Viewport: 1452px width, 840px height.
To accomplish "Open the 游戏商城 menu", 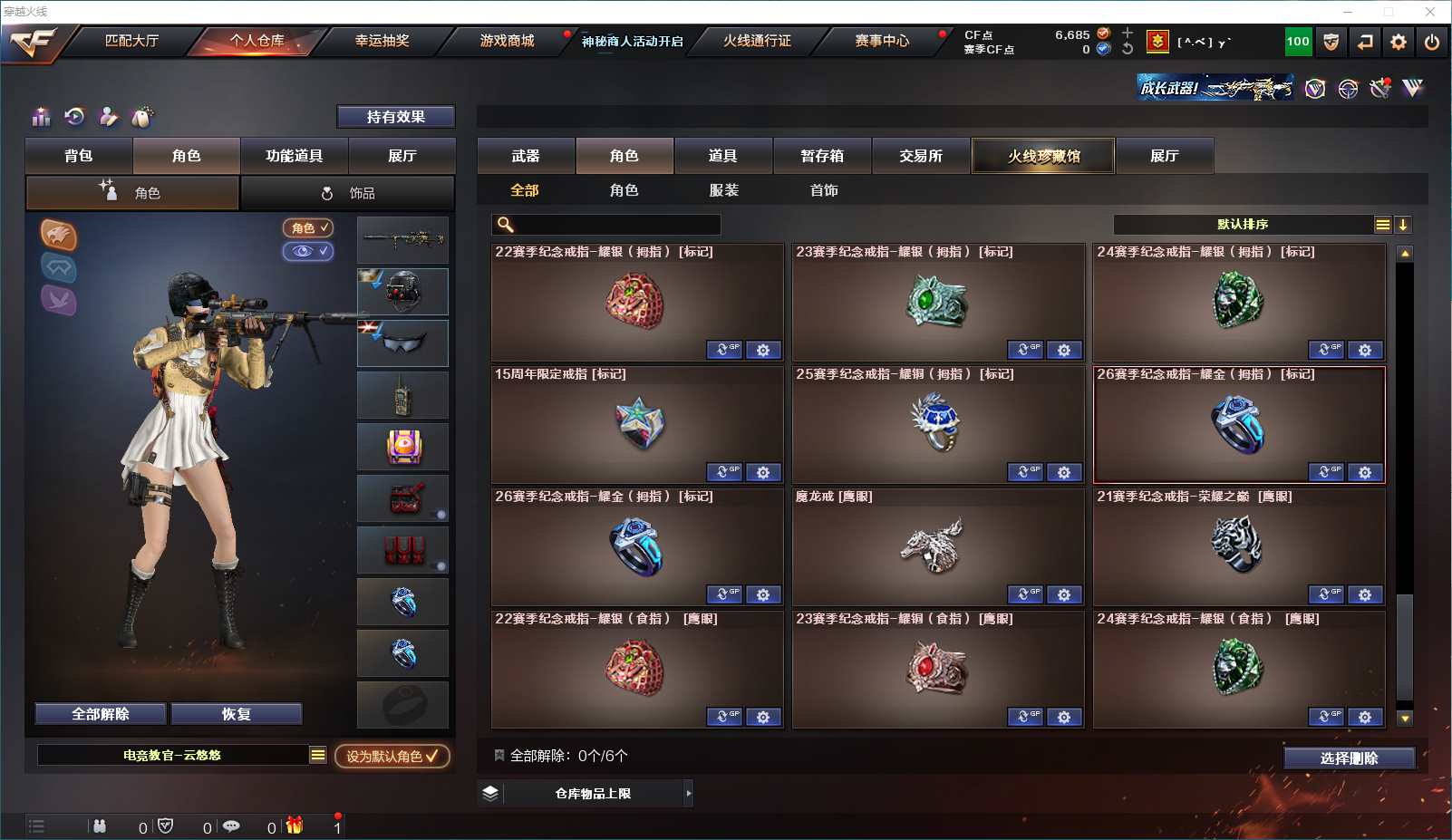I will pyautogui.click(x=508, y=41).
